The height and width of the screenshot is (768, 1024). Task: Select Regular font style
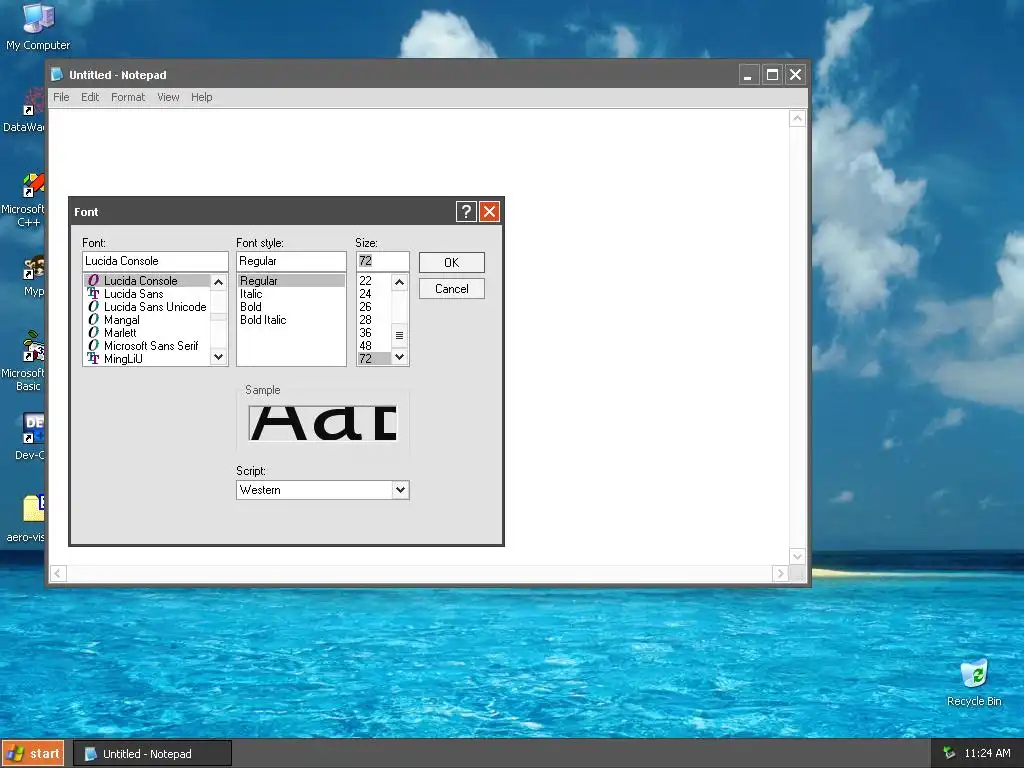point(291,281)
